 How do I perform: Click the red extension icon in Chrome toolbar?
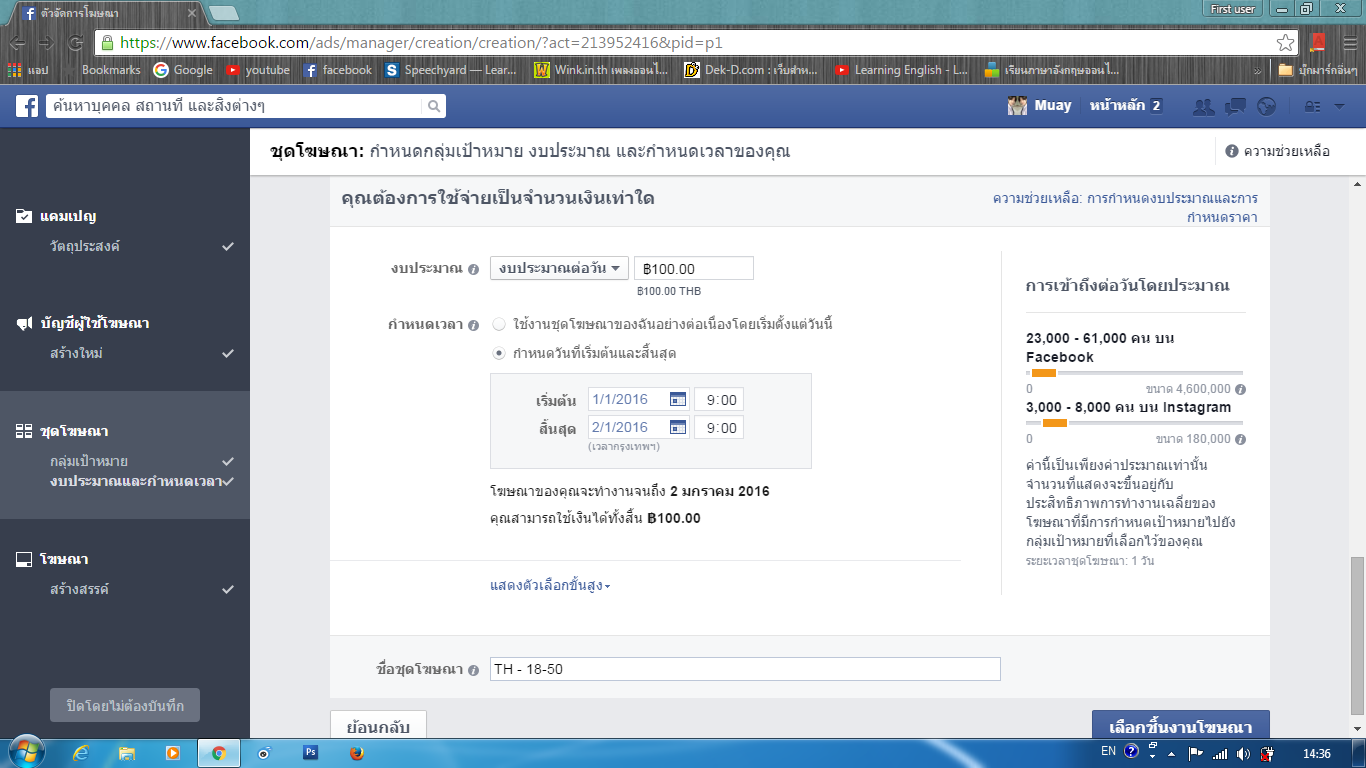pyautogui.click(x=1317, y=43)
